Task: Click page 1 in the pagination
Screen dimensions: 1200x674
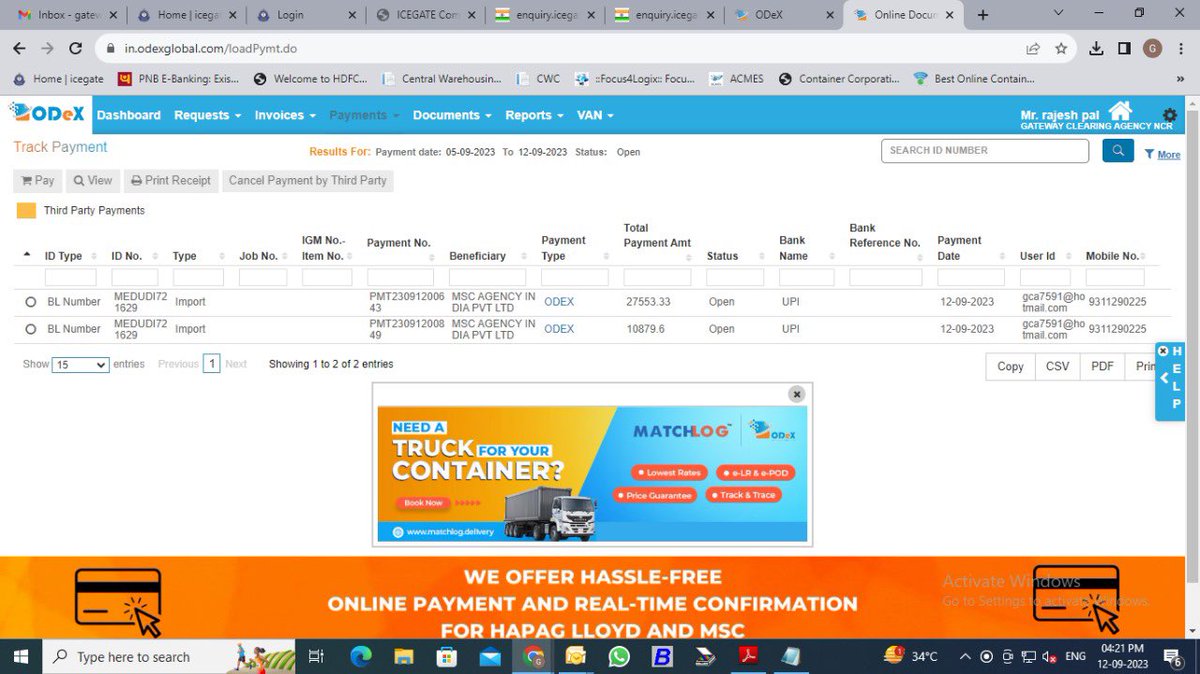Action: [211, 364]
